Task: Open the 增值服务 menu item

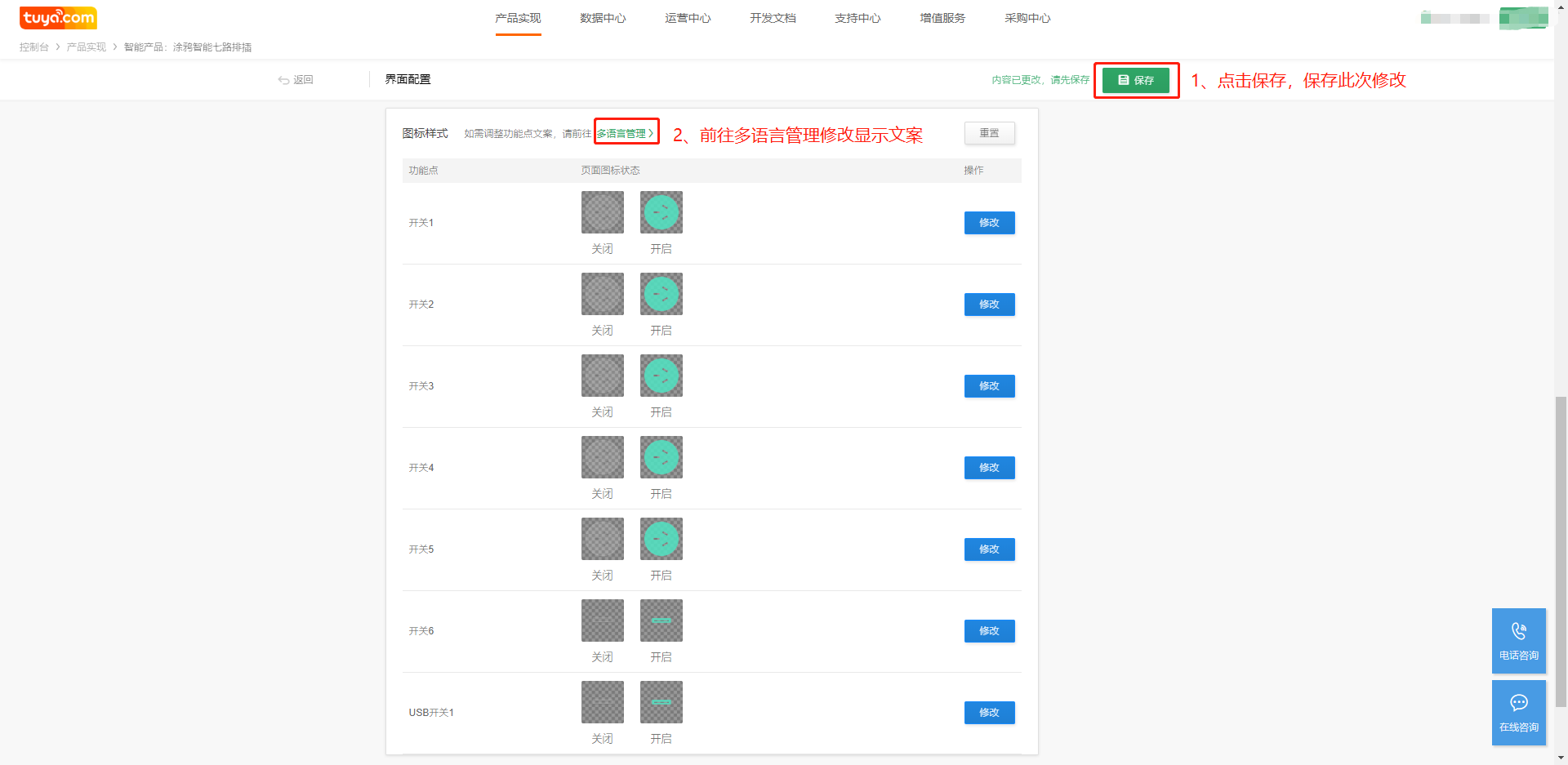Action: 942,18
